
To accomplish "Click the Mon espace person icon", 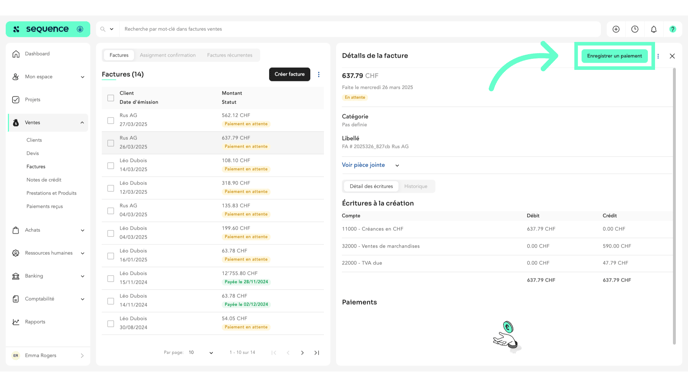I will click(x=16, y=77).
